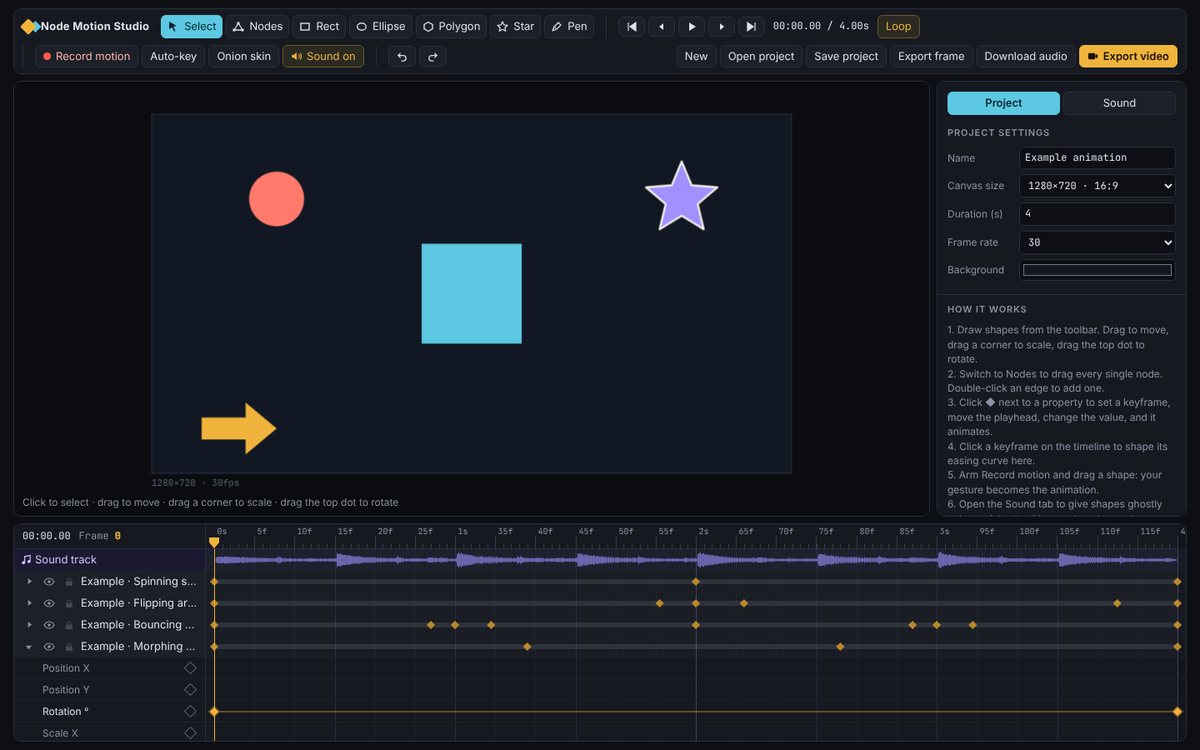
Task: Click the Sound track waveform
Action: click(x=696, y=560)
